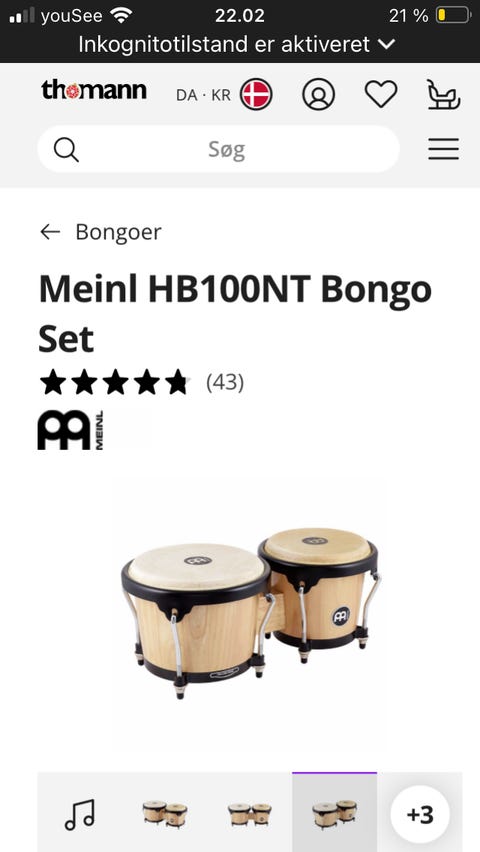This screenshot has width=480, height=852.
Task: Open the sleigh shopping basket icon
Action: tap(444, 95)
